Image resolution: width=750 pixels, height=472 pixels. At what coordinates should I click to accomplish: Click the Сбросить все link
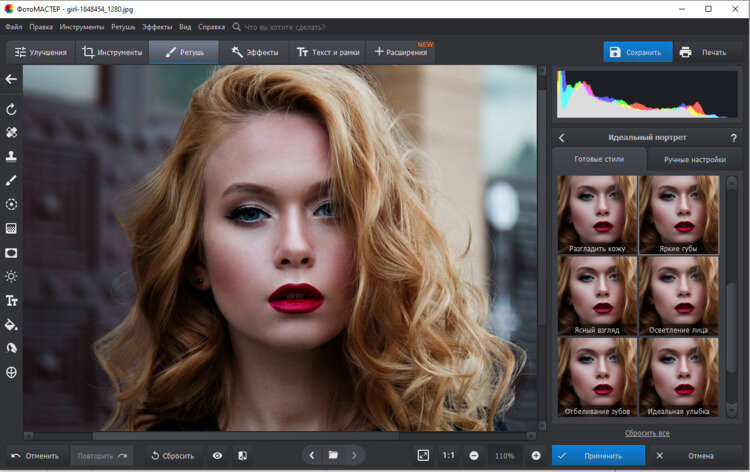647,433
